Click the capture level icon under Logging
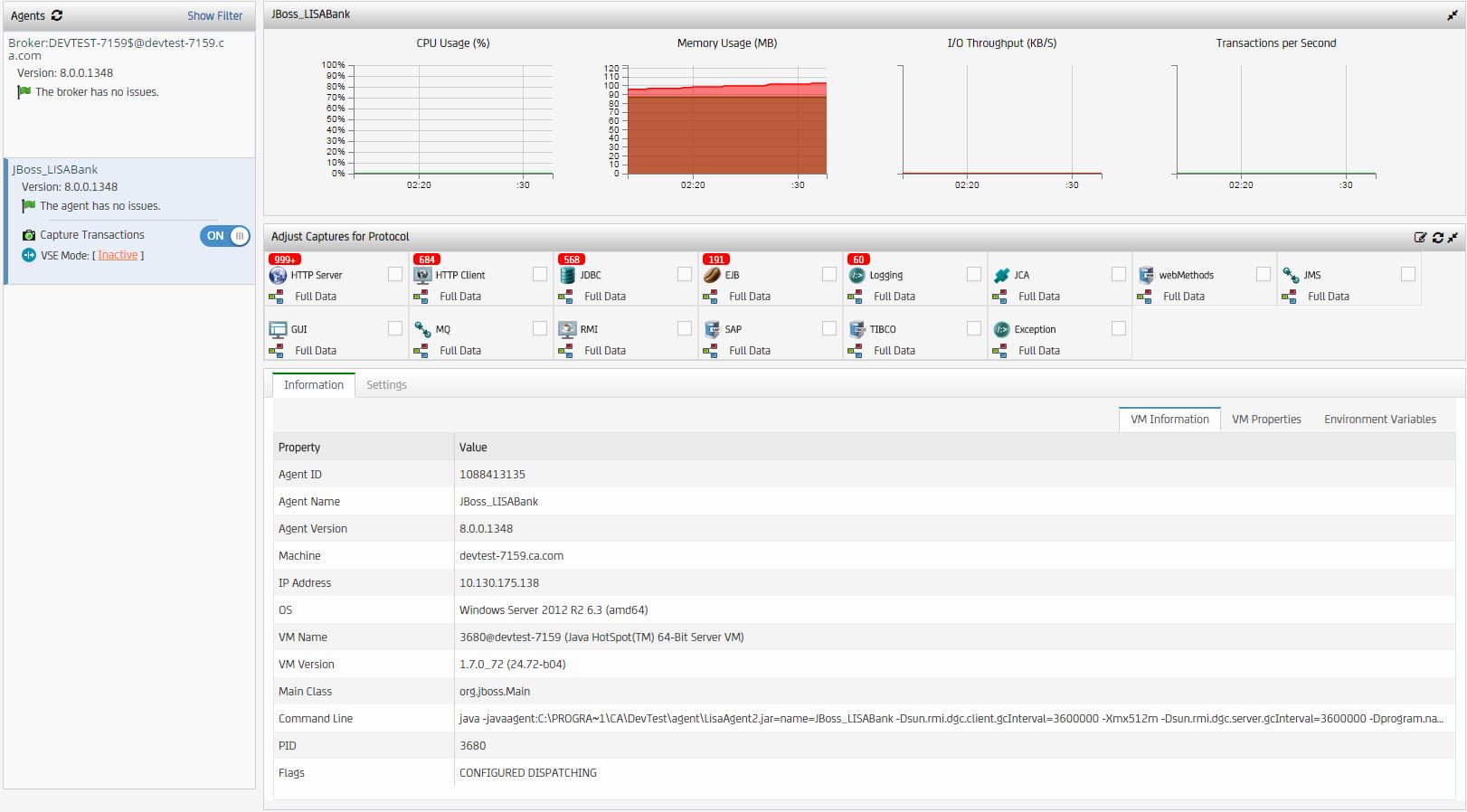This screenshot has height=812, width=1467. click(x=855, y=297)
